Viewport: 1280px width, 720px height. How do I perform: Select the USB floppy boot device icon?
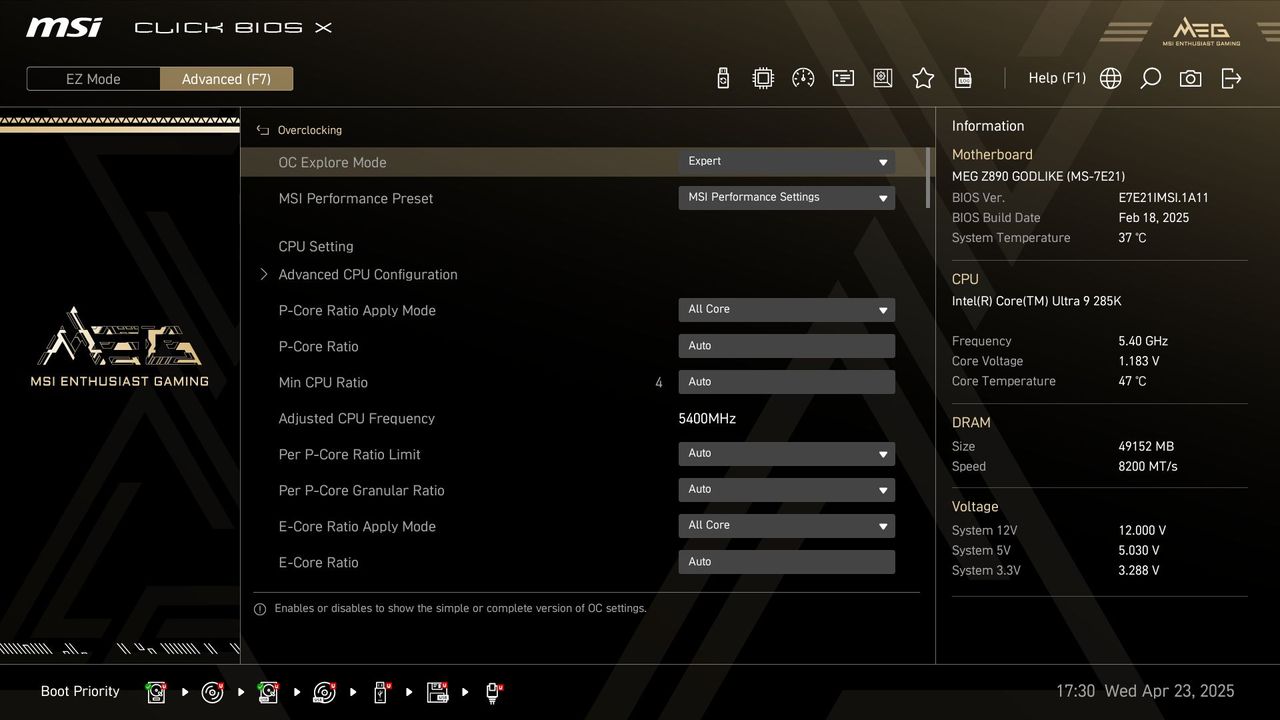click(x=437, y=692)
